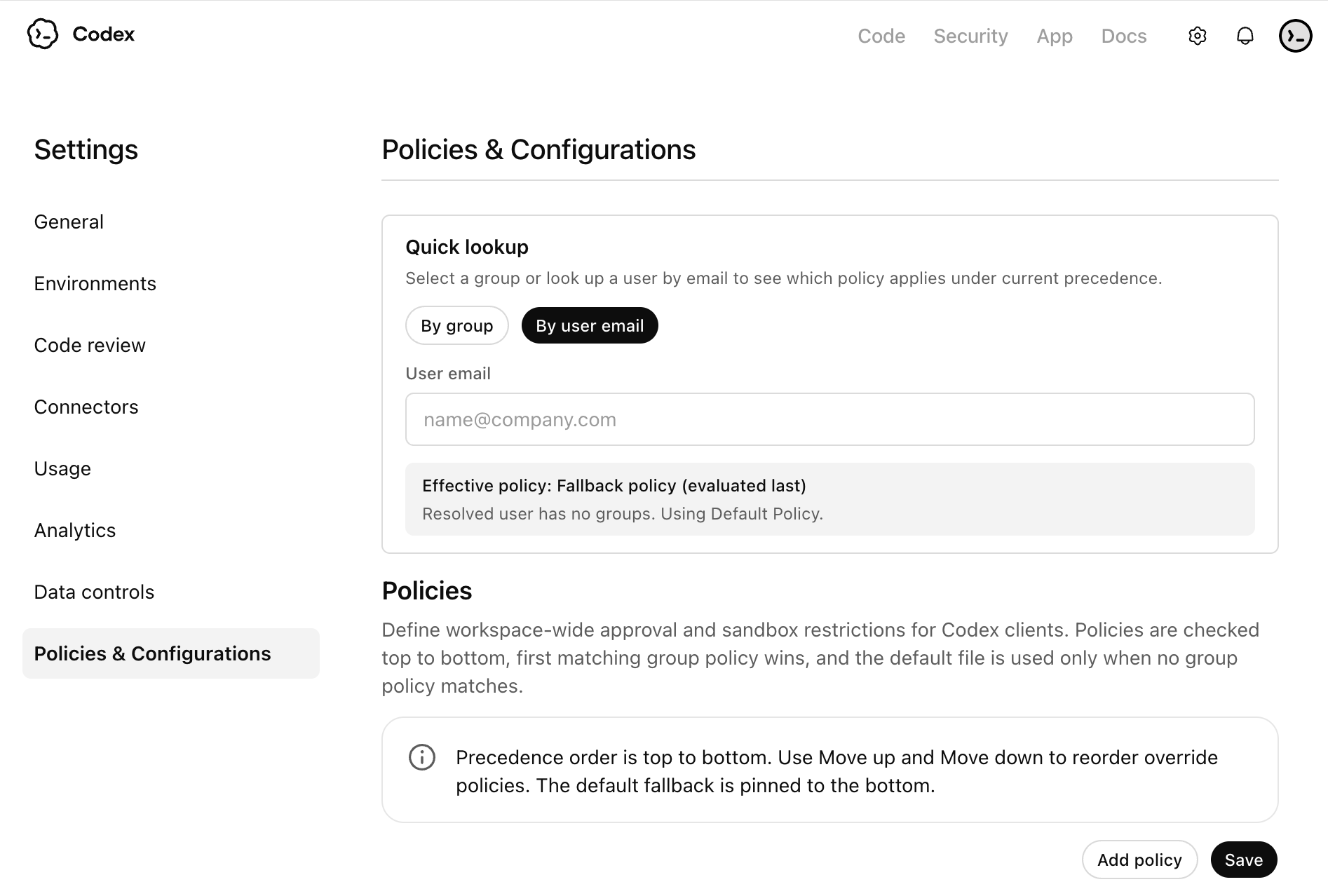Open the Code navigation item

(881, 36)
